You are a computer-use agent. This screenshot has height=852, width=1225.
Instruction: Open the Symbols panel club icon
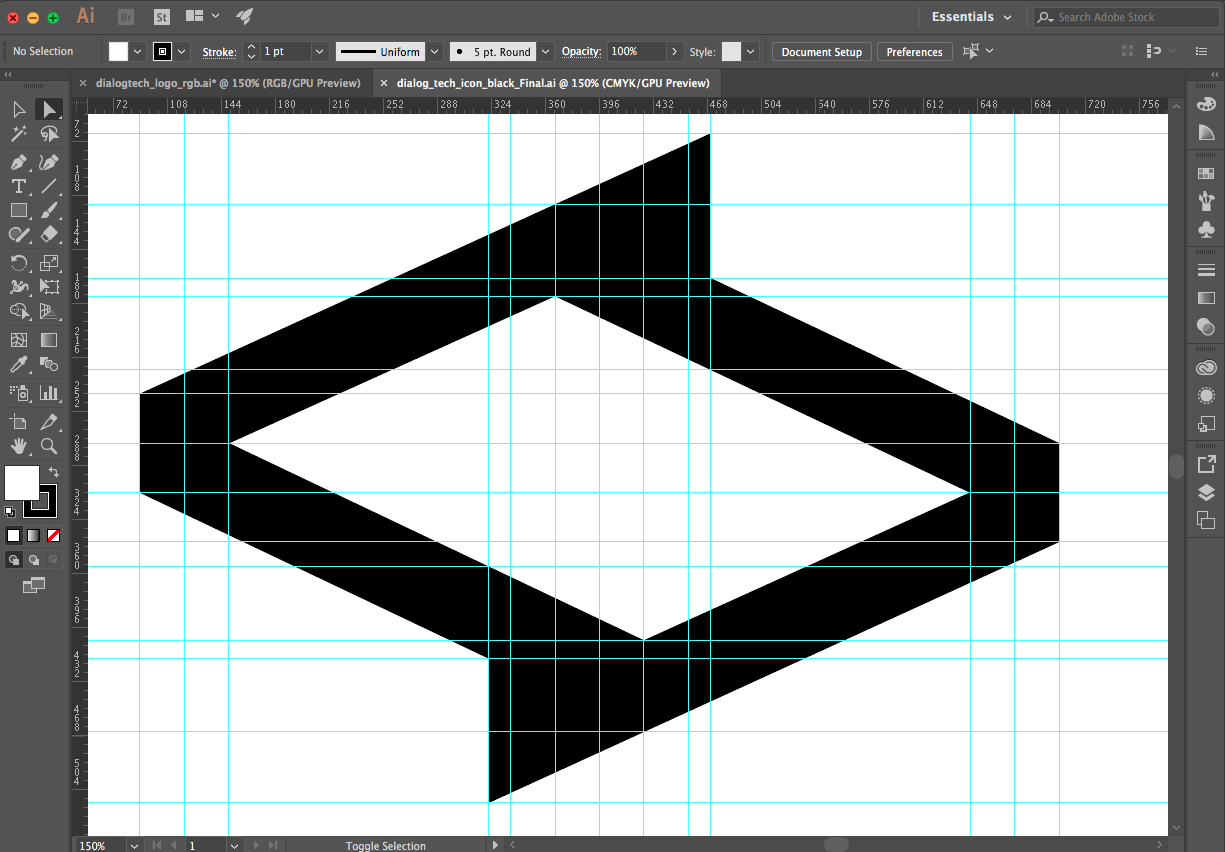click(x=1206, y=230)
